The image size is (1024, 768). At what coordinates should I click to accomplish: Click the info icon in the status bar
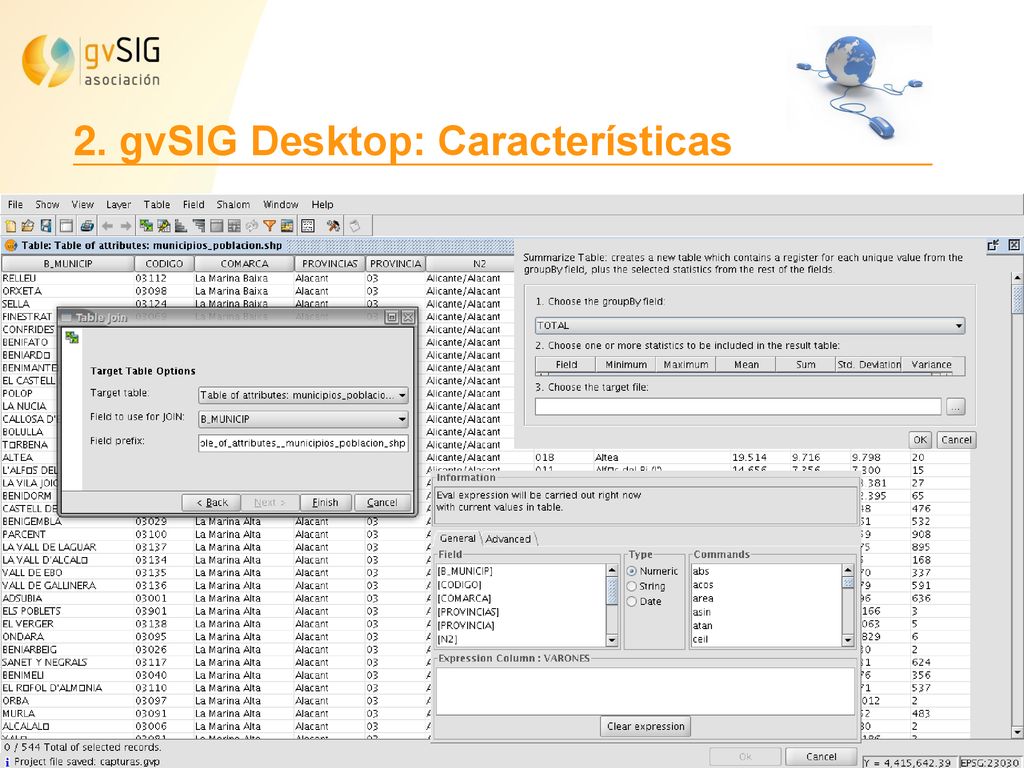(7, 761)
